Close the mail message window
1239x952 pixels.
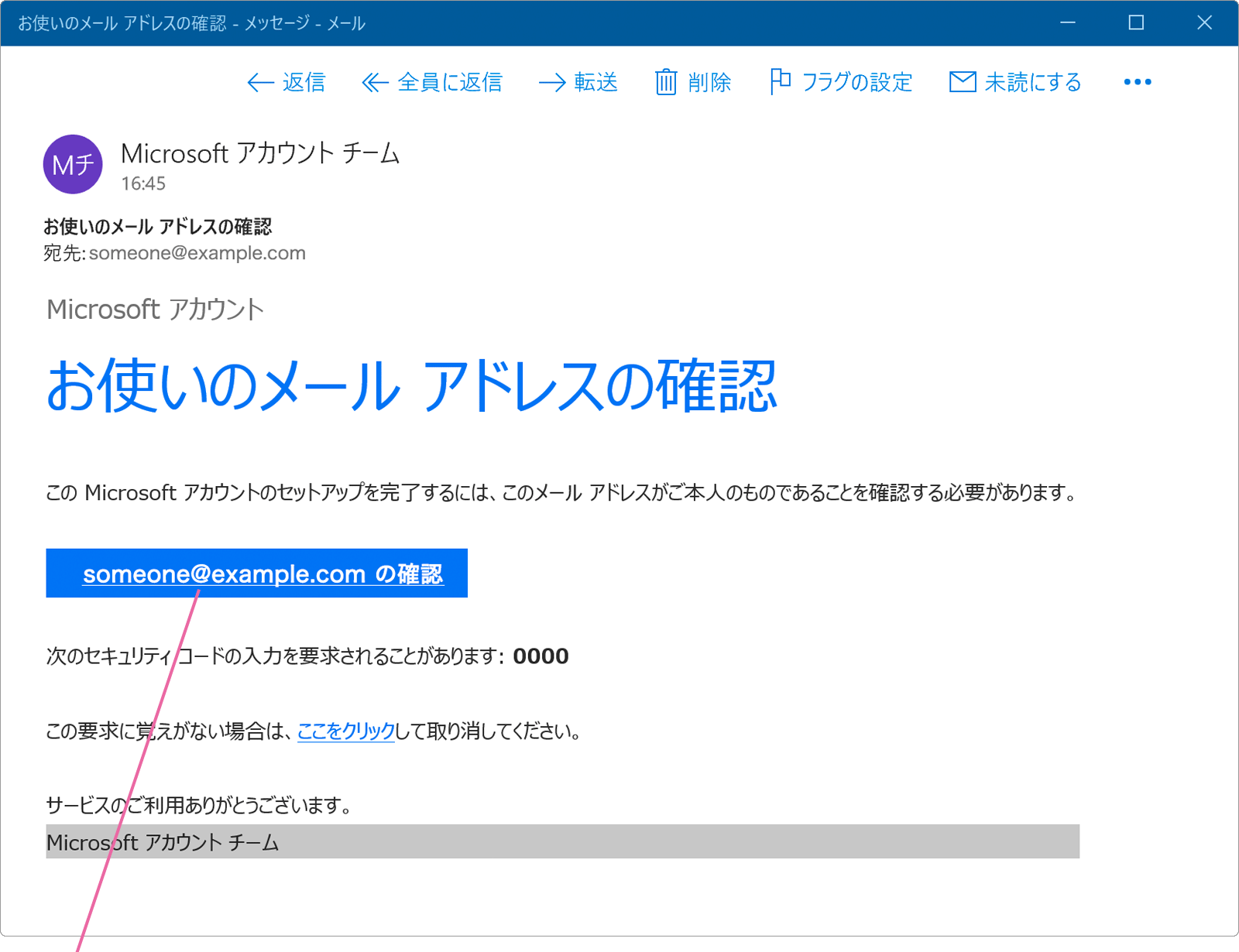click(x=1204, y=23)
